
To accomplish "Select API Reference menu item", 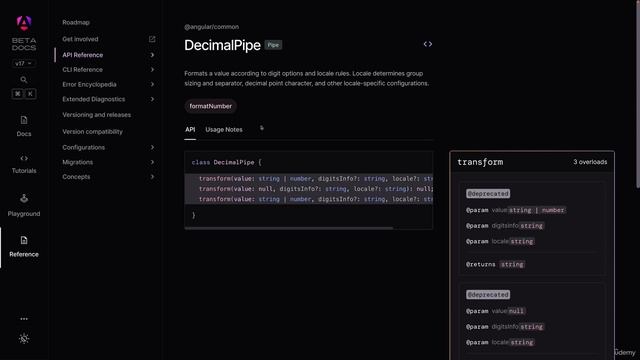I will pyautogui.click(x=82, y=55).
